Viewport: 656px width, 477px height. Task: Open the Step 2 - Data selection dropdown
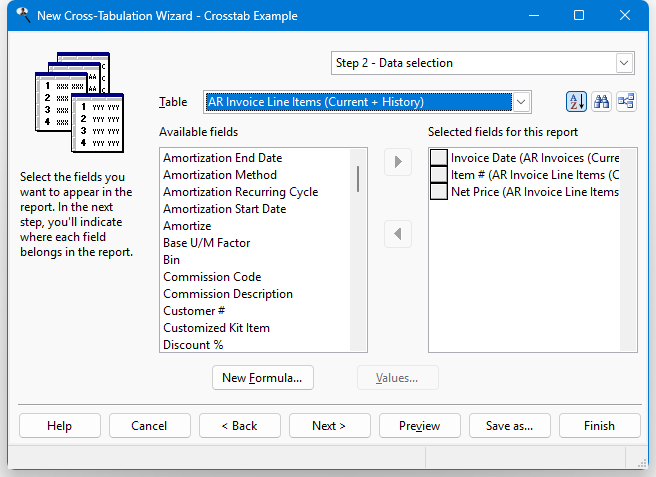[x=624, y=63]
